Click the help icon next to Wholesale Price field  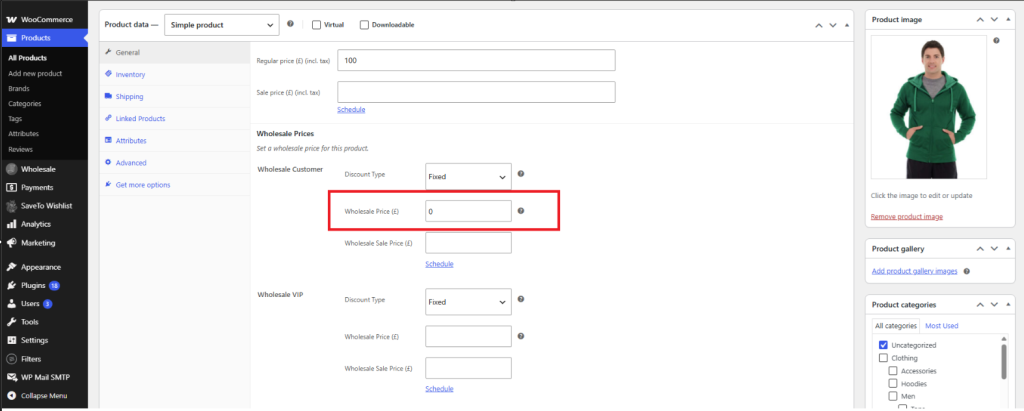(x=520, y=210)
